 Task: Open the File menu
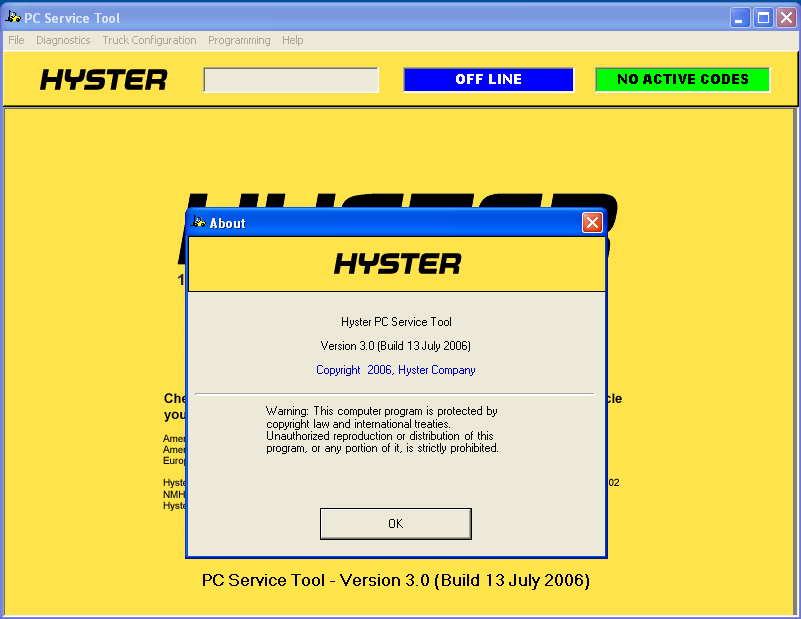(x=16, y=40)
